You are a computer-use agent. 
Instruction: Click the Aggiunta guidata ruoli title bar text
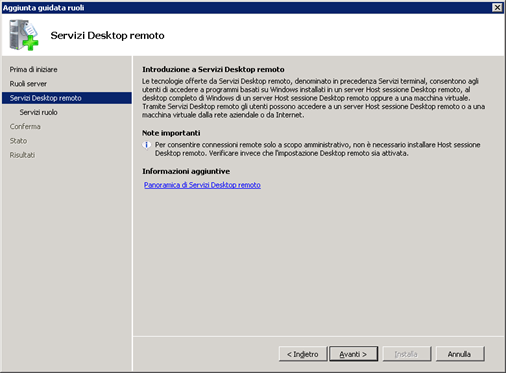click(x=43, y=8)
